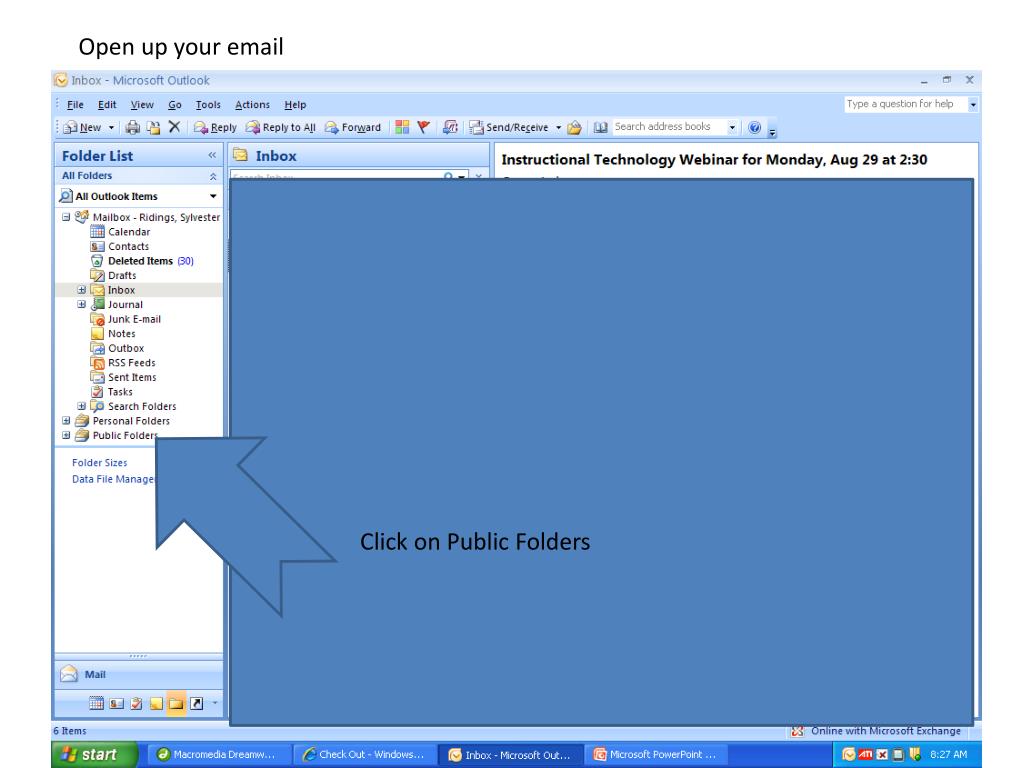This screenshot has width=1024, height=768.
Task: Open the Sent Items folder
Action: click(x=132, y=377)
